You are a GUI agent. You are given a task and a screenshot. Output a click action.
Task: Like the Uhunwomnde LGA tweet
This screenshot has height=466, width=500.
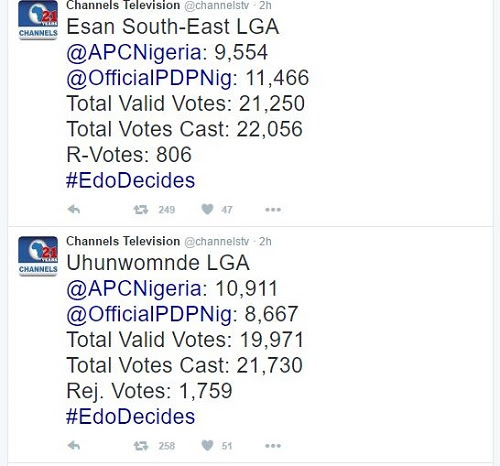coord(207,445)
